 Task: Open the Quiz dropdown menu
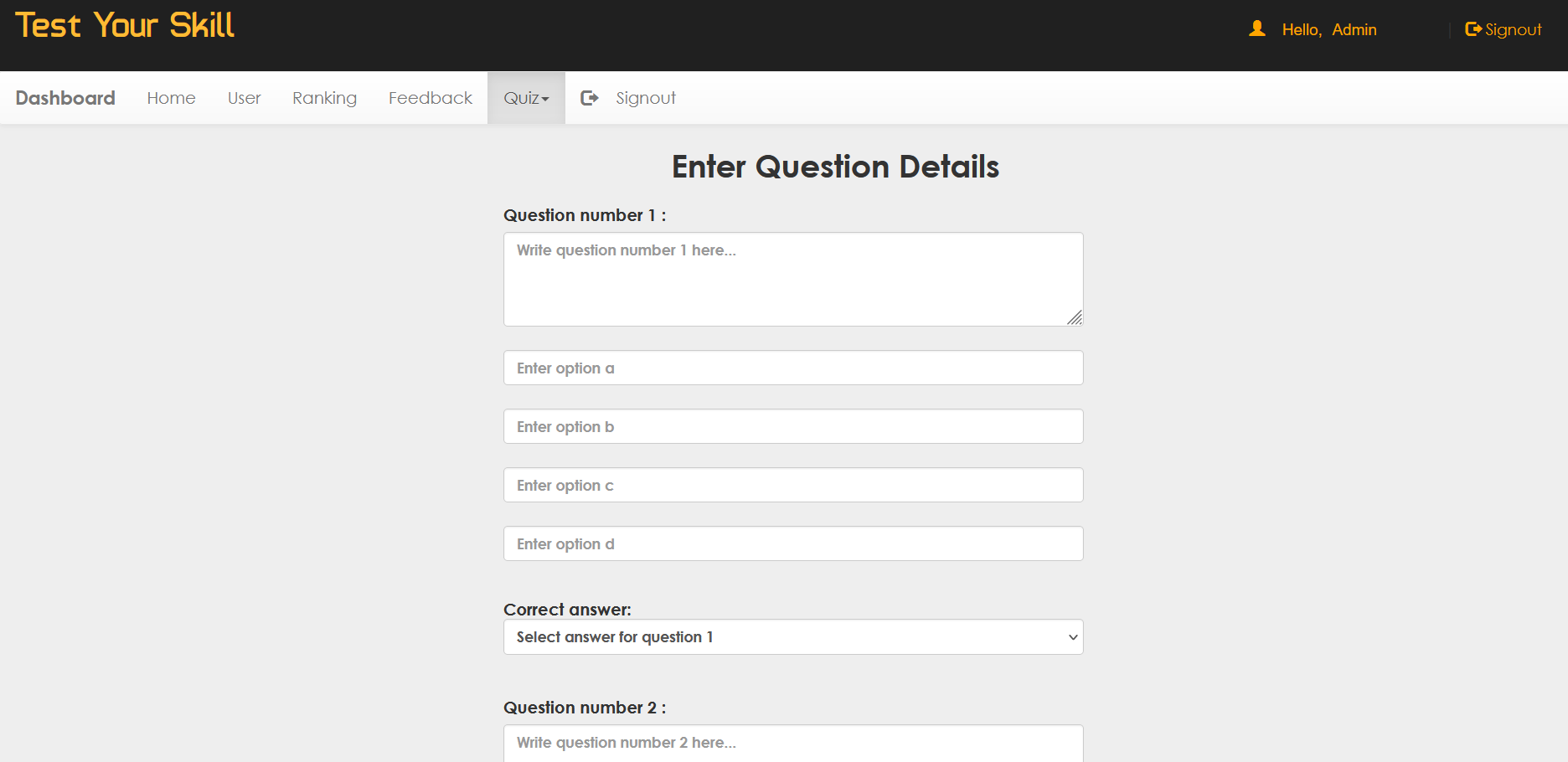point(526,98)
